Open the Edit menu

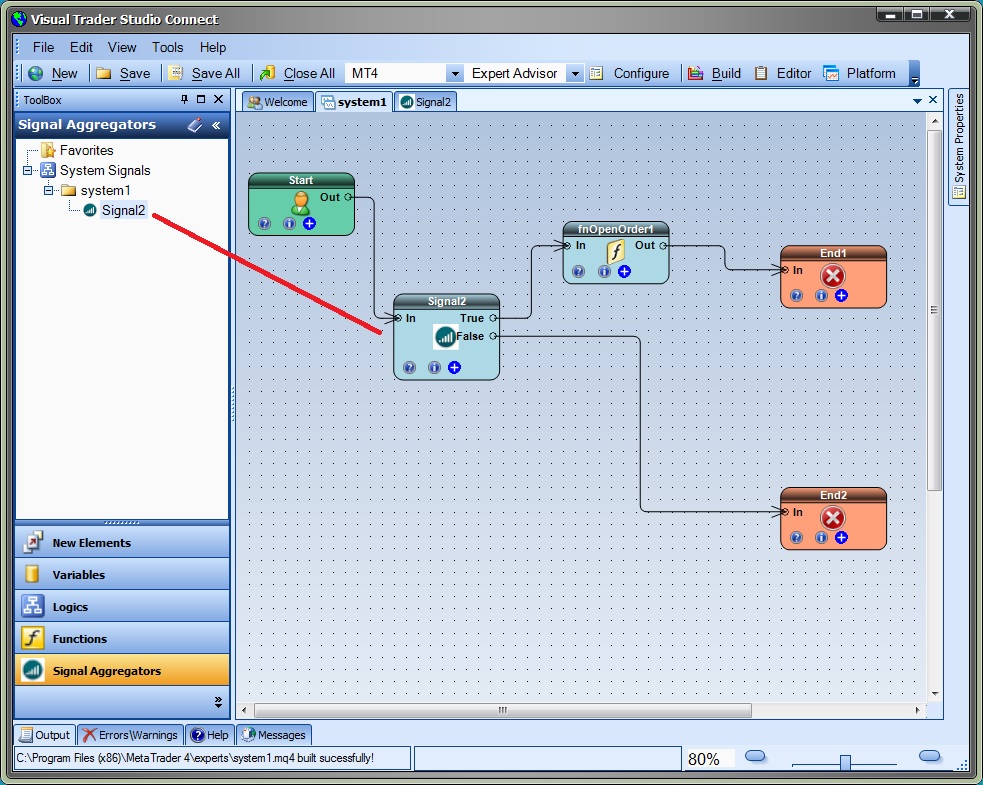(x=81, y=47)
